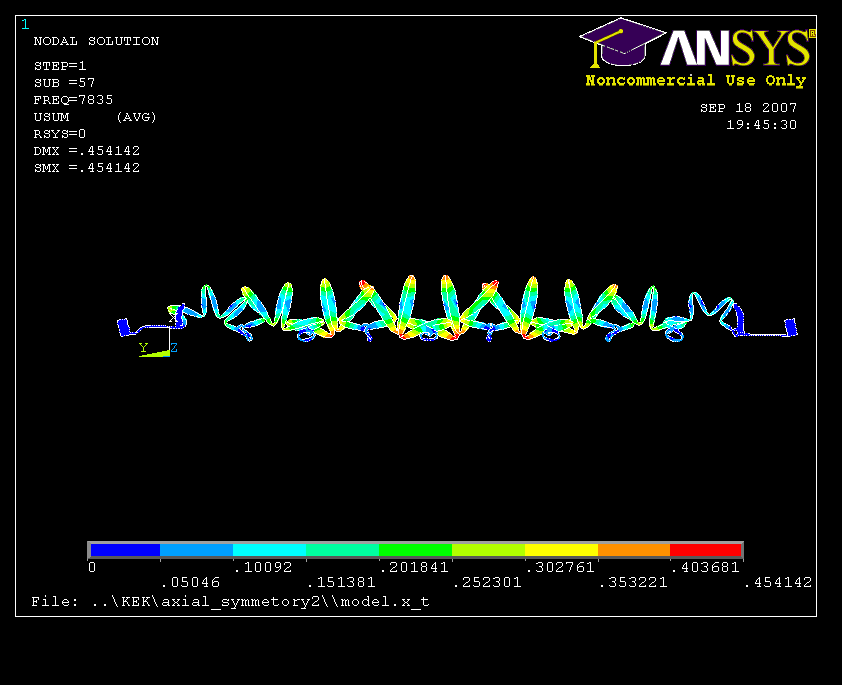Click the Noncommercial Use Only text

tap(696, 81)
